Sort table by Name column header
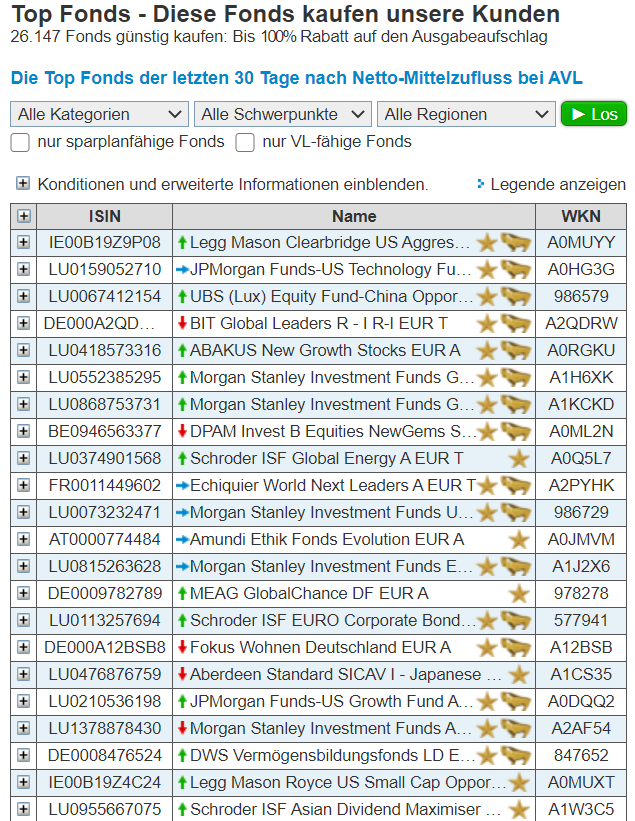Image resolution: width=635 pixels, height=821 pixels. click(354, 216)
